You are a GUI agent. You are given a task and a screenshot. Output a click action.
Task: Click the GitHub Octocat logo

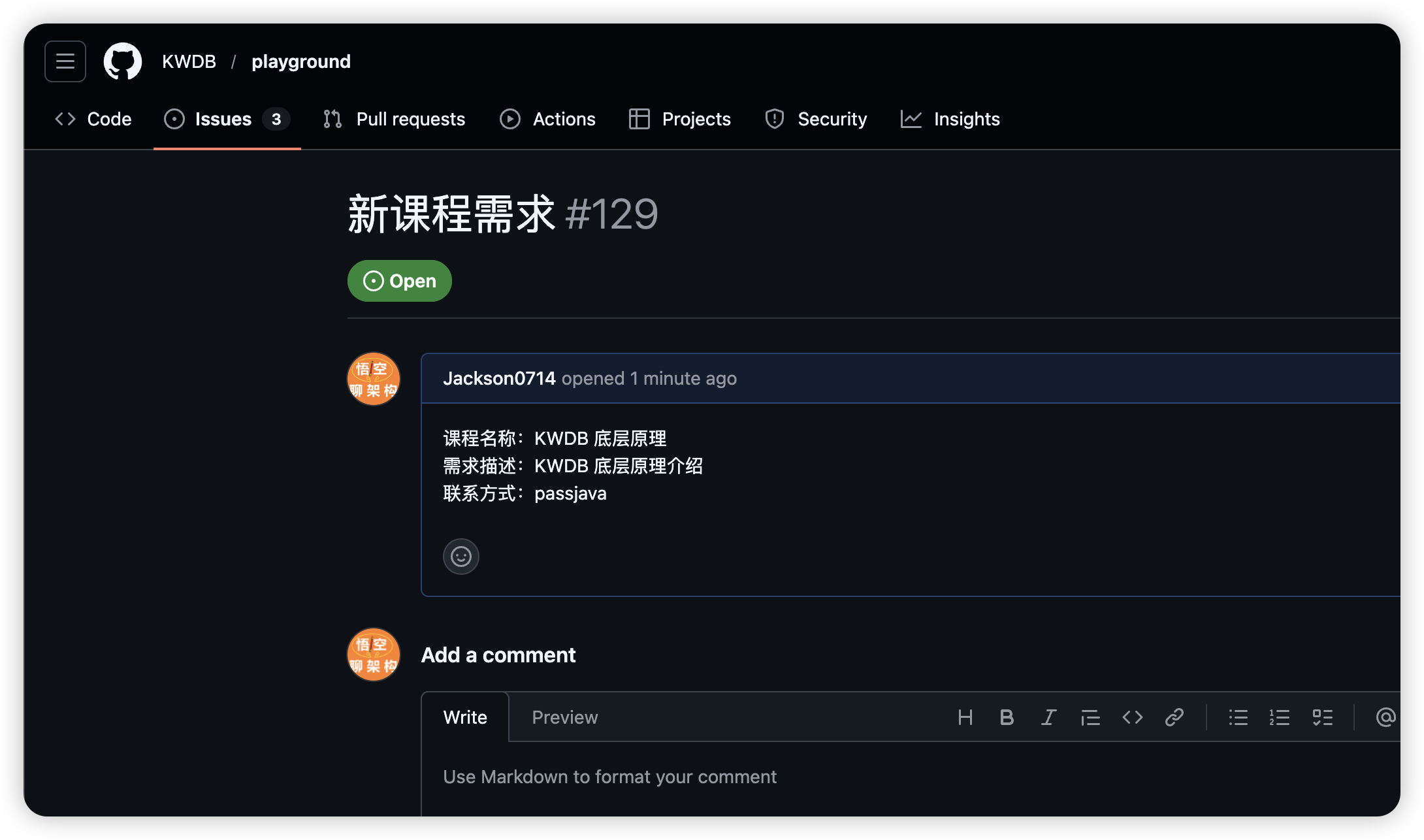tap(123, 61)
